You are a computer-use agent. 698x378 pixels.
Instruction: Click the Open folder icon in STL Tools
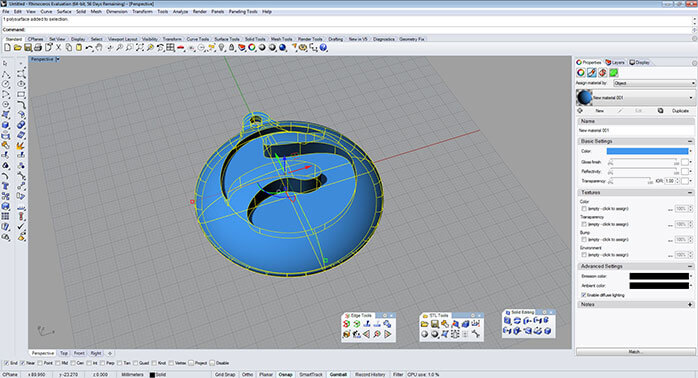tap(425, 324)
